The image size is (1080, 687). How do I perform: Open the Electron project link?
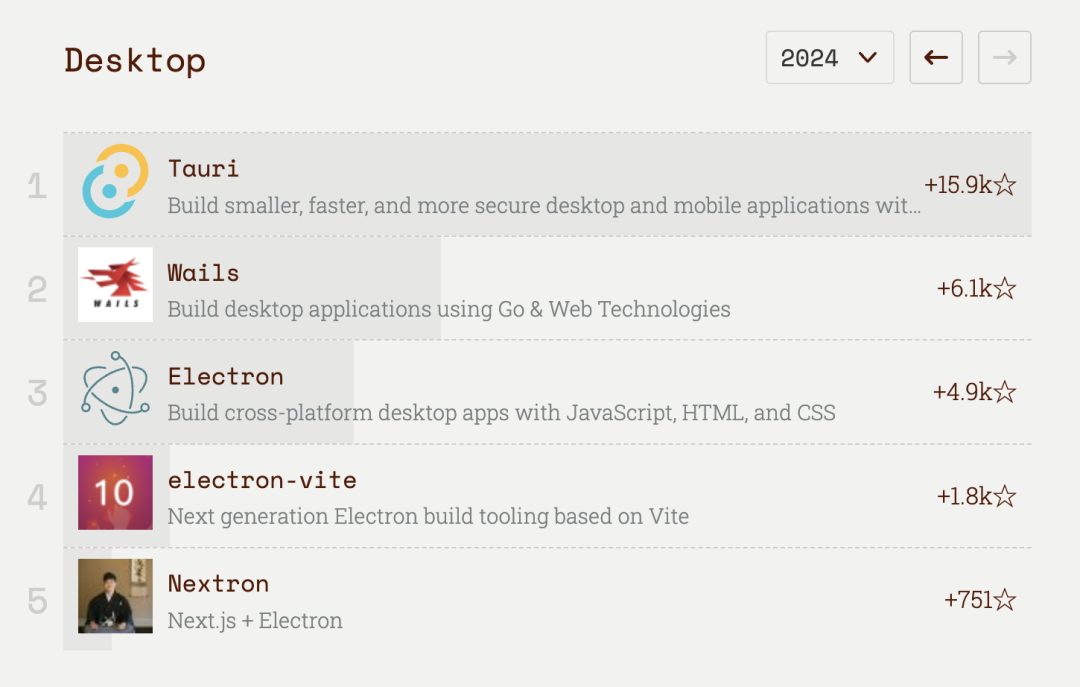(226, 376)
